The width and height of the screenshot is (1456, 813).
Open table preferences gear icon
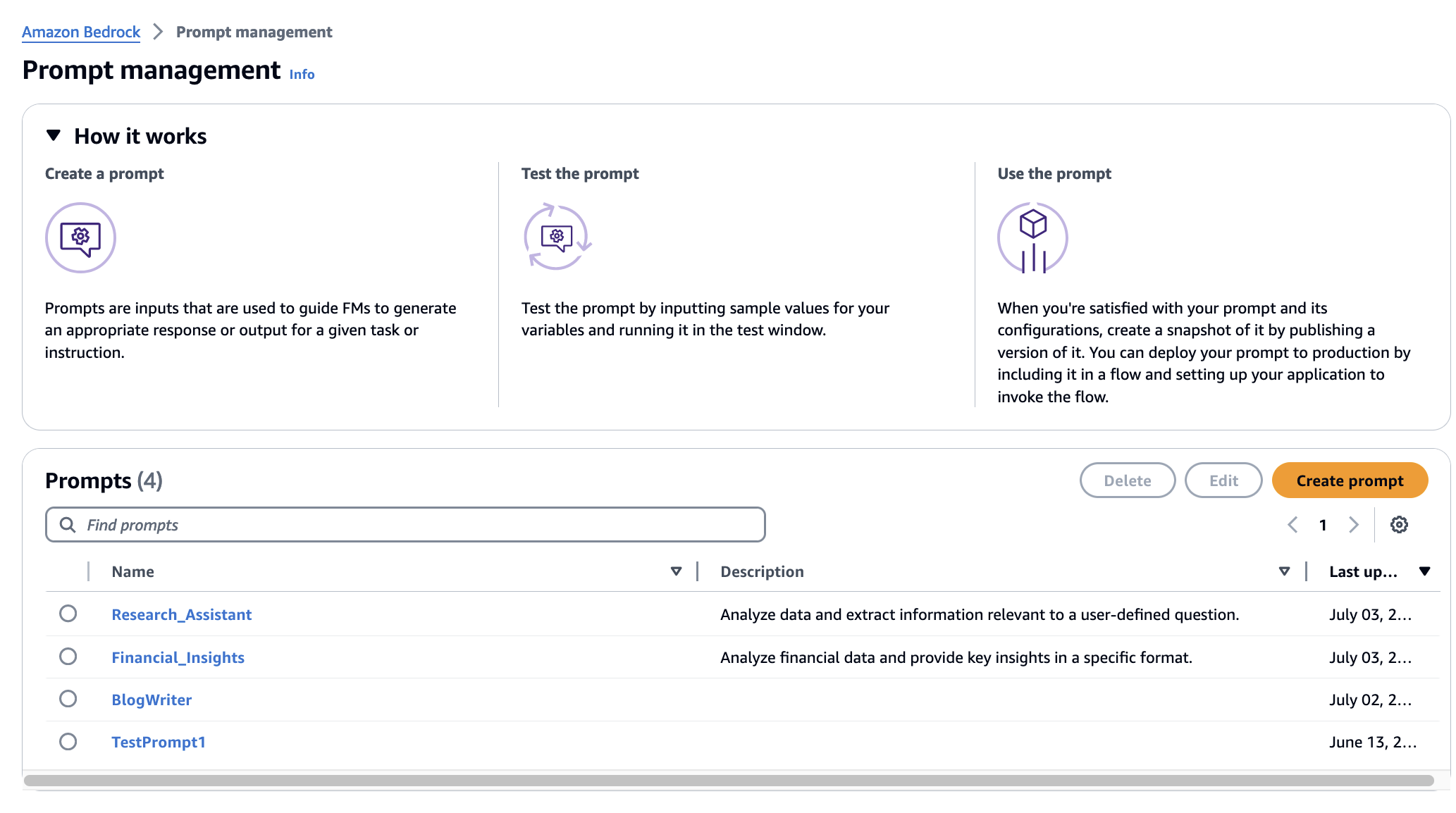pos(1399,525)
